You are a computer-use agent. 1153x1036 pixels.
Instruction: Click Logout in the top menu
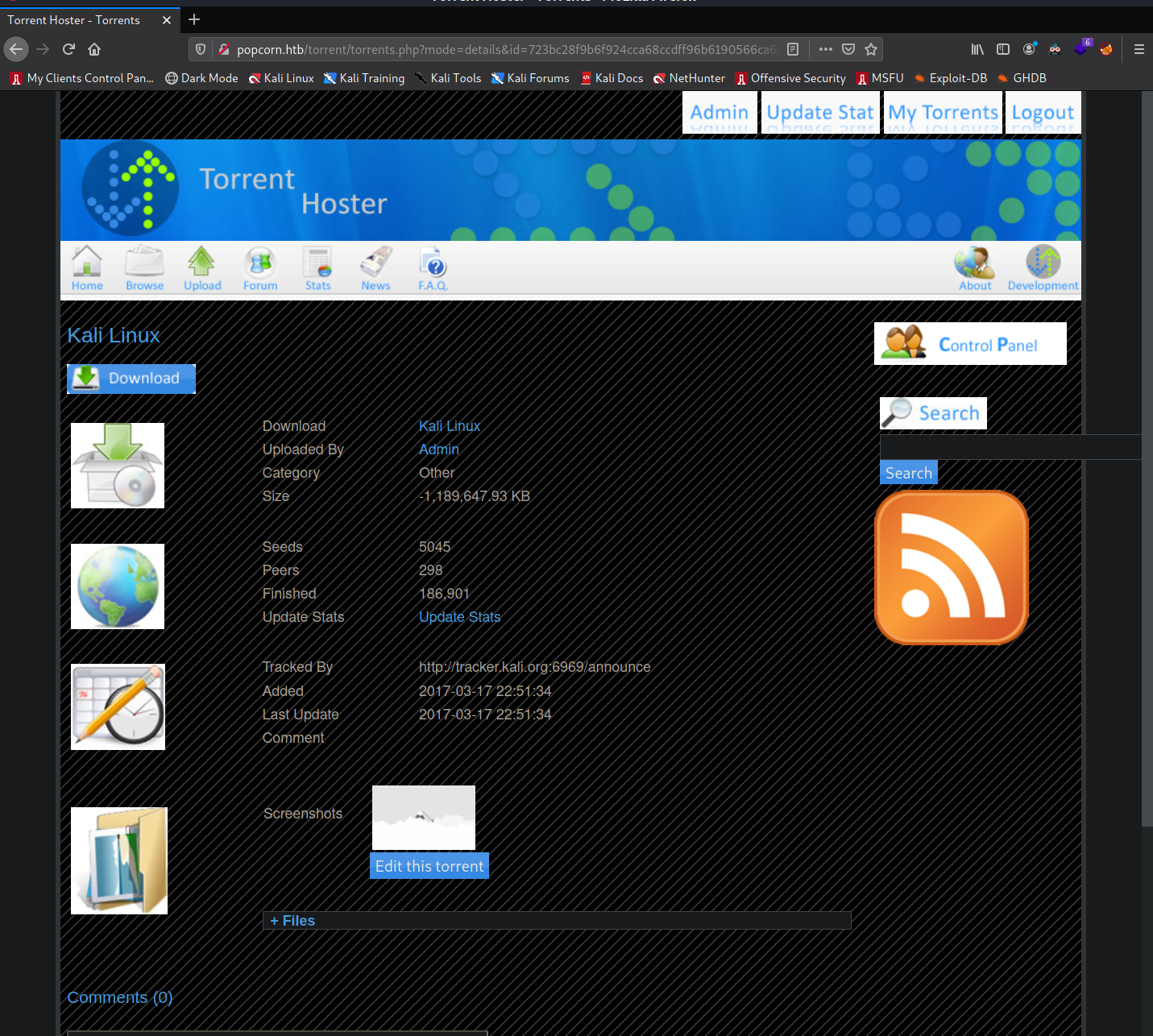1043,112
